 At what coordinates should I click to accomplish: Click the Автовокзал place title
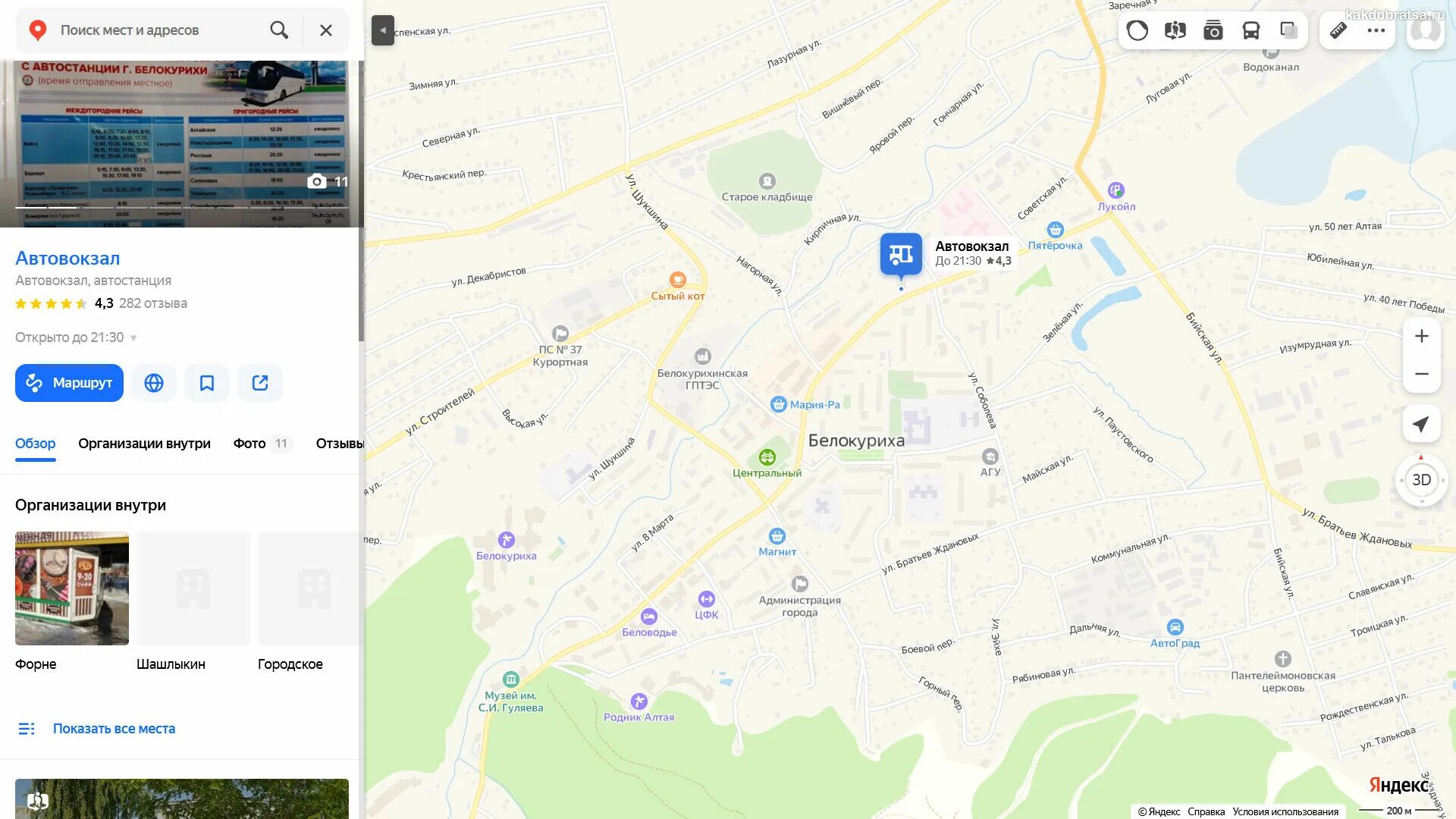(x=67, y=258)
